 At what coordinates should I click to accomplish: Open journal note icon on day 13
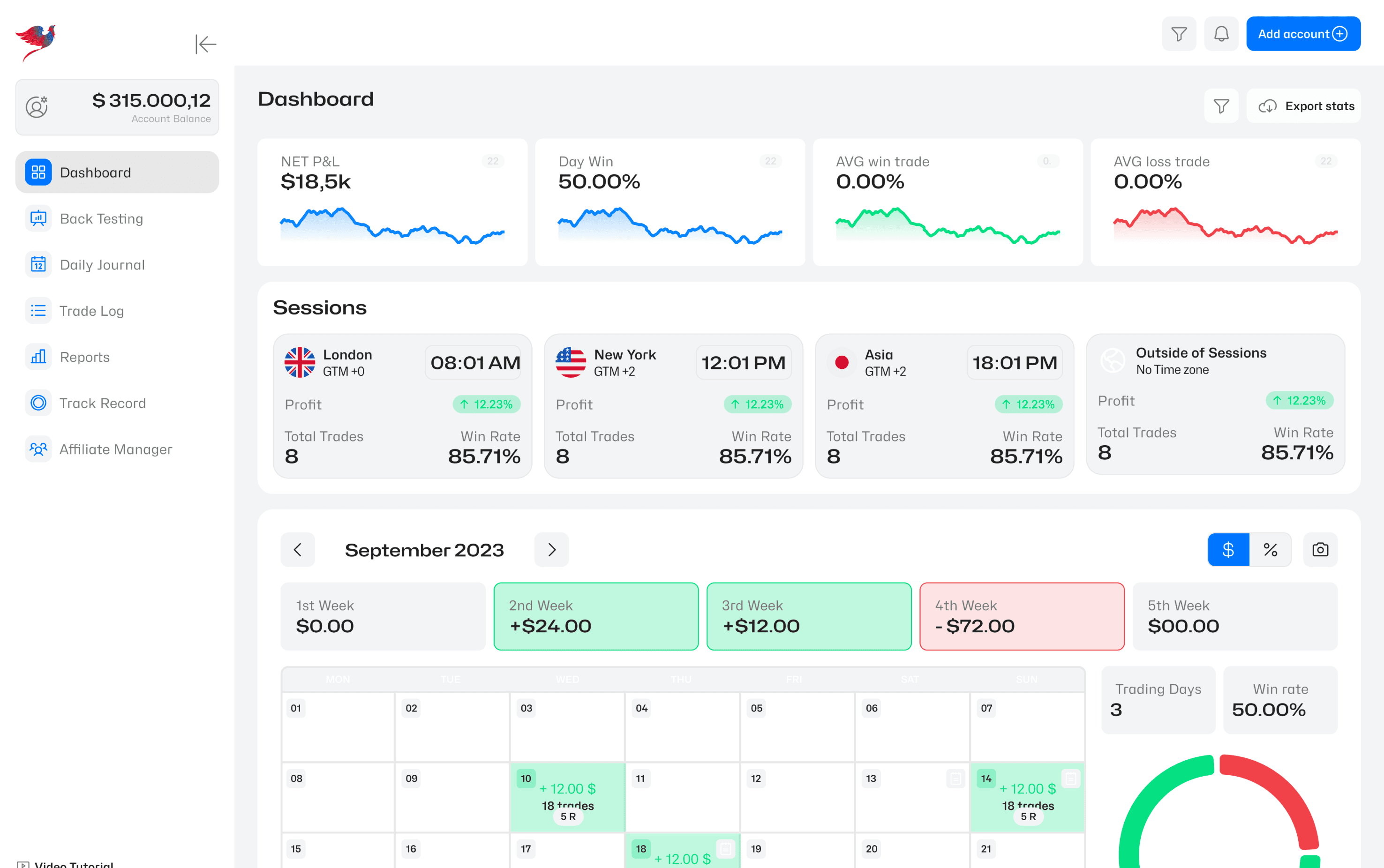click(955, 778)
